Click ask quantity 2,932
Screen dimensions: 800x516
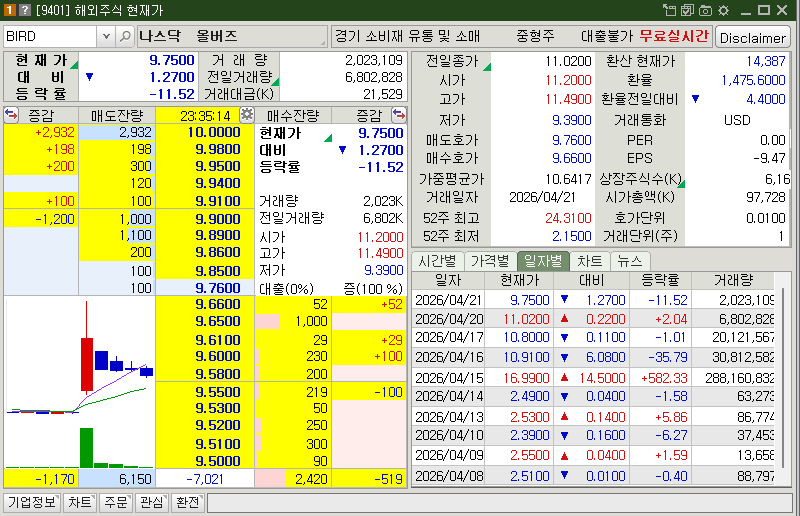(117, 132)
